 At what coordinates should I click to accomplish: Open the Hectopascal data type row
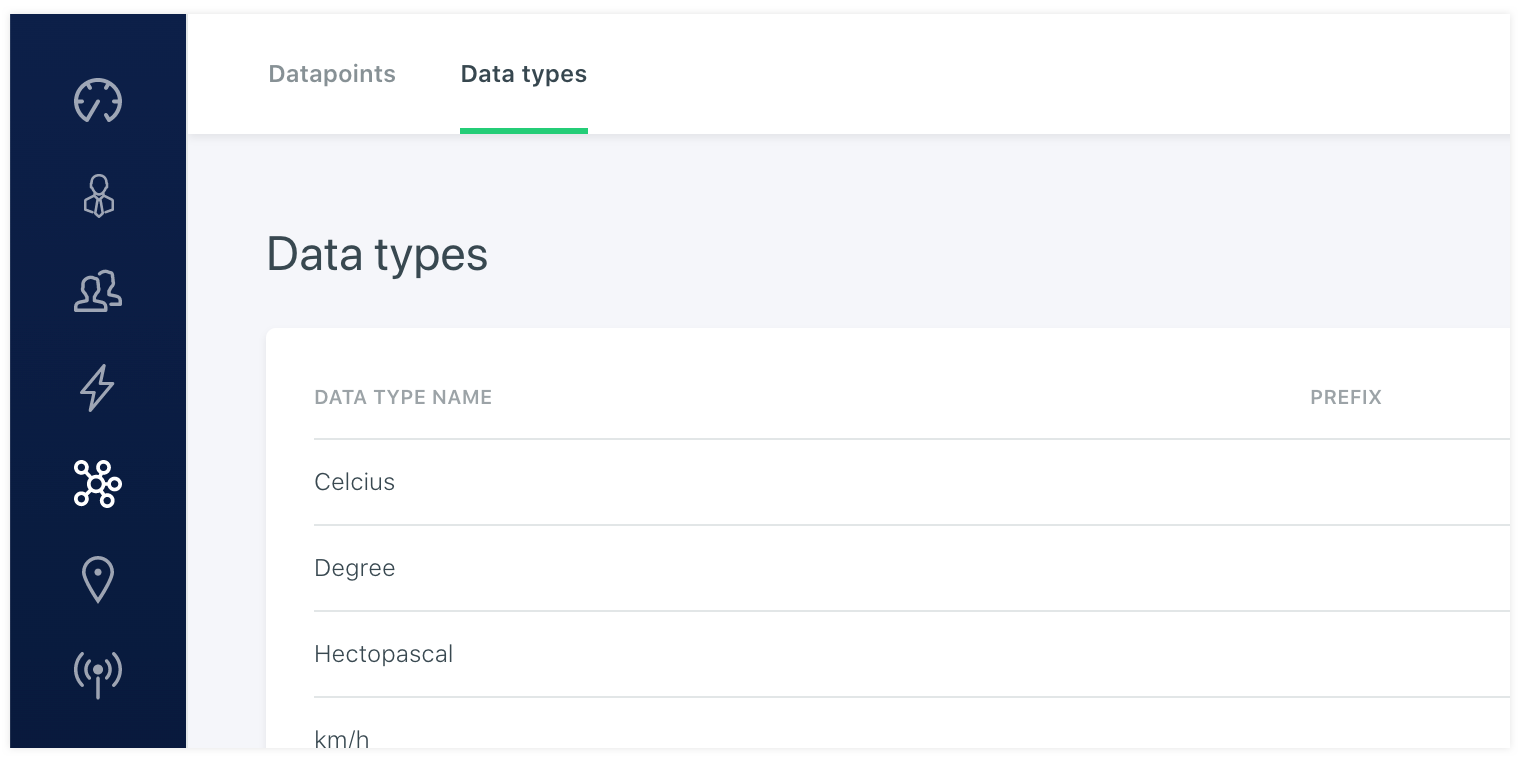pos(384,654)
